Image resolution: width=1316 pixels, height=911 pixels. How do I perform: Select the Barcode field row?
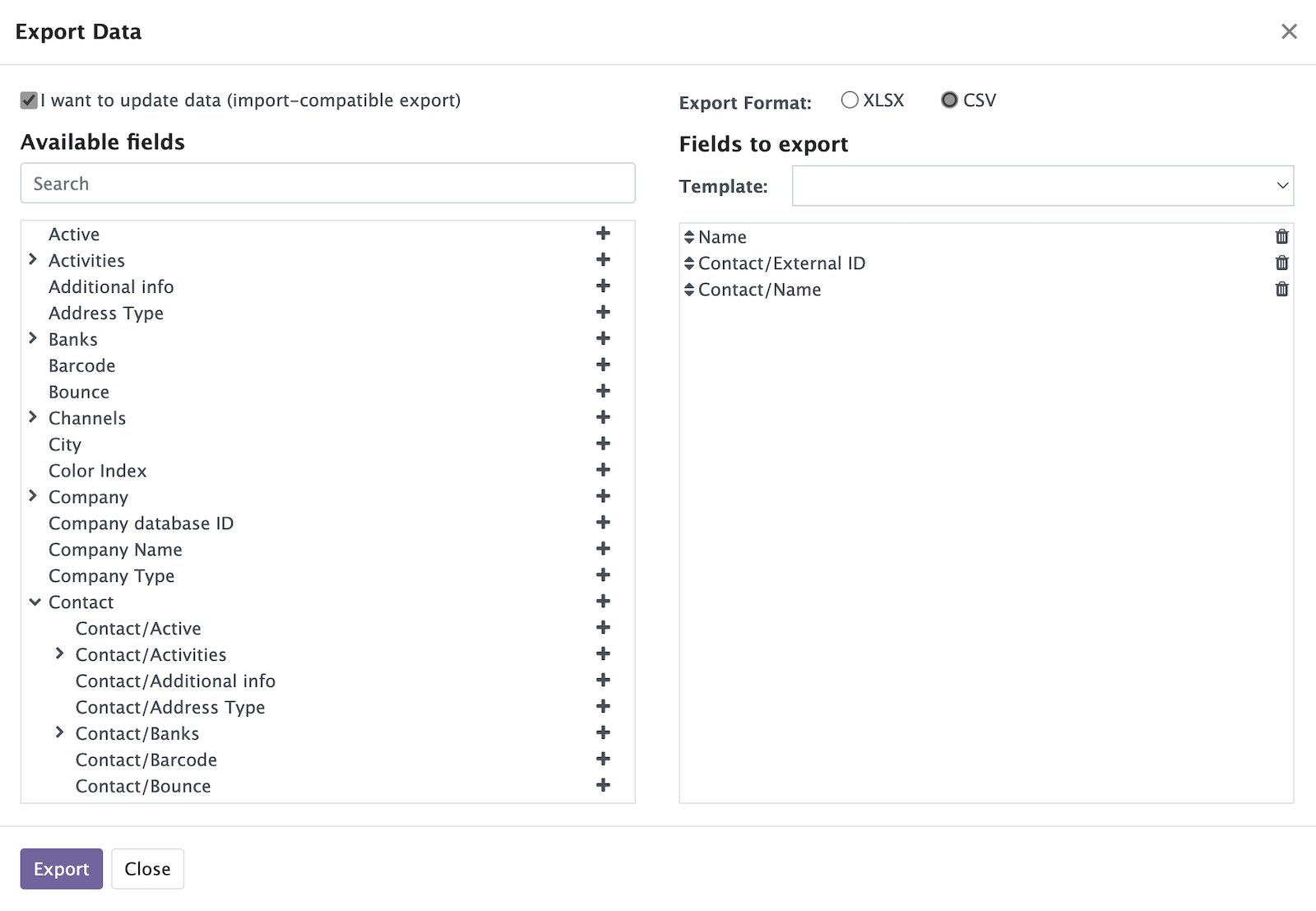pos(327,365)
